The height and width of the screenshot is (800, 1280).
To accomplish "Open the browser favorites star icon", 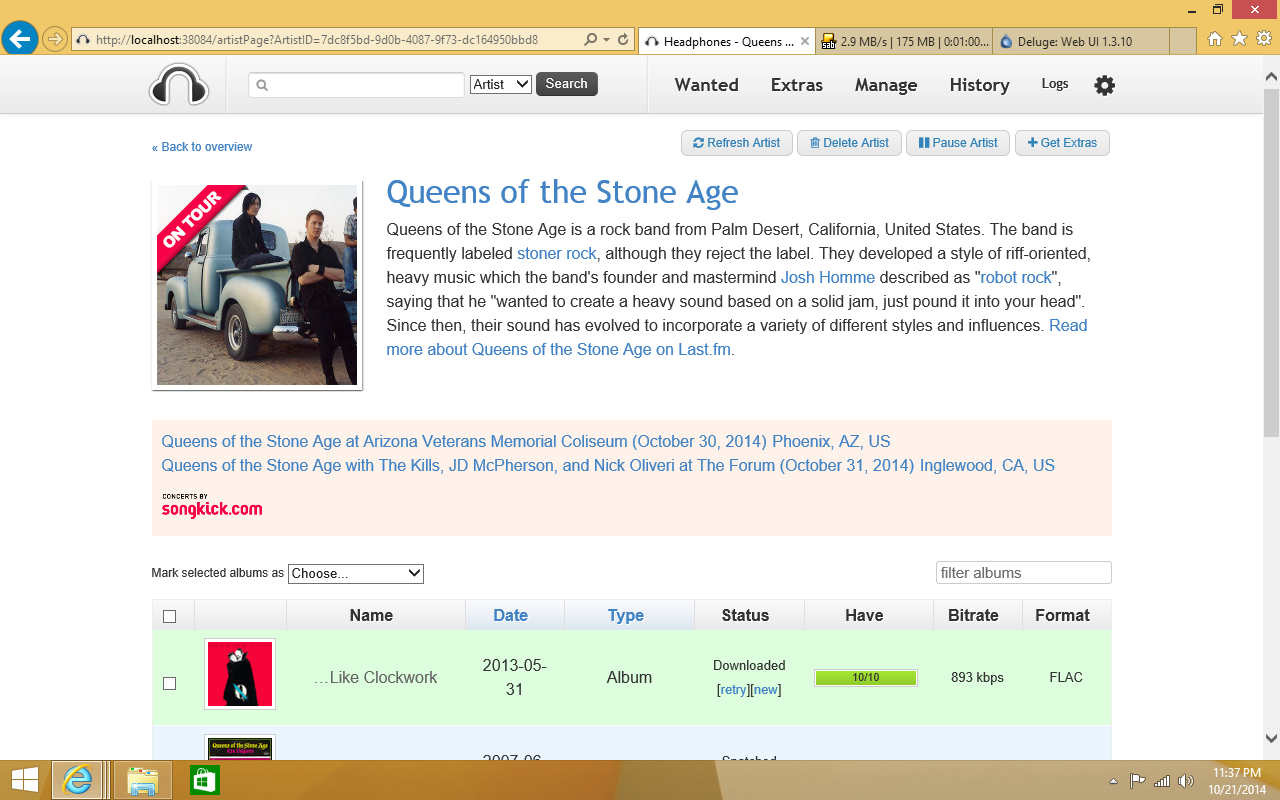I will pos(1239,39).
